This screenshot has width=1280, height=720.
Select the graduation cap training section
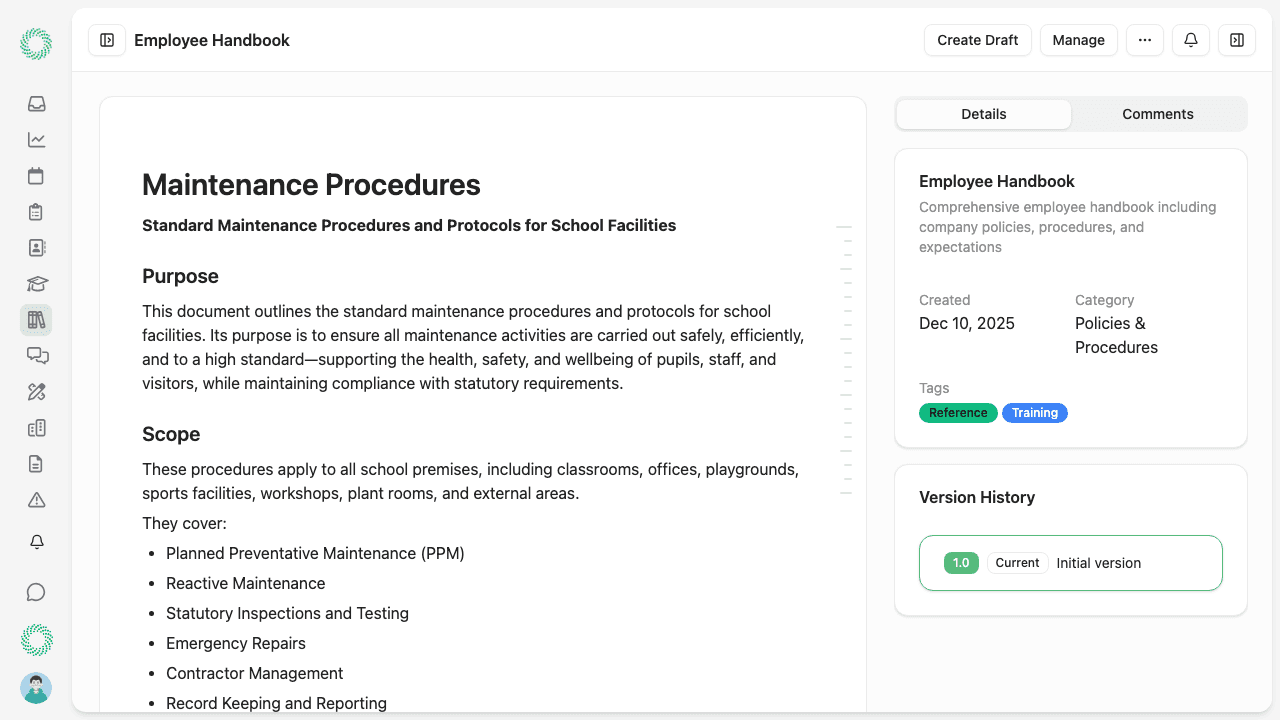click(36, 283)
